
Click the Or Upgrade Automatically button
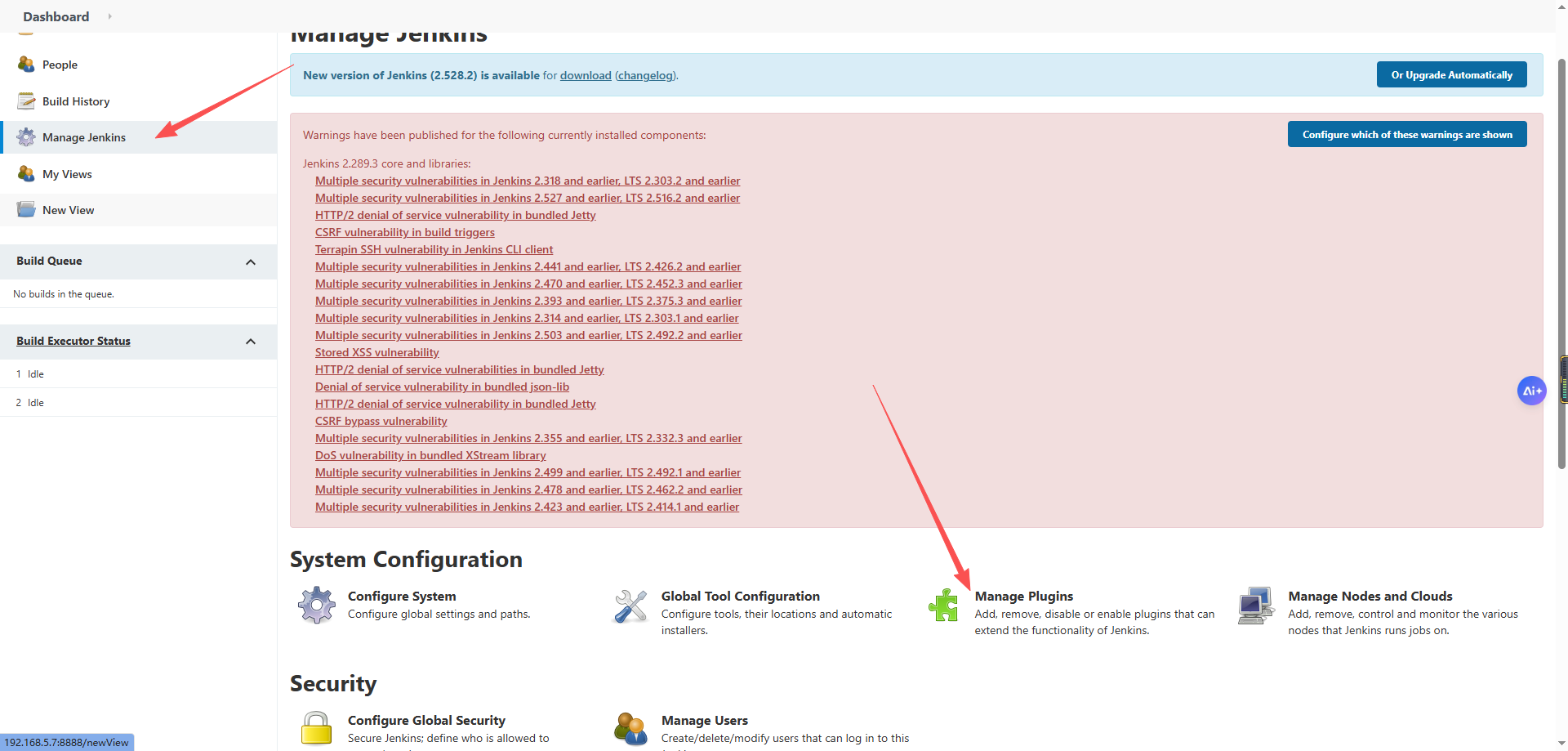tap(1452, 75)
